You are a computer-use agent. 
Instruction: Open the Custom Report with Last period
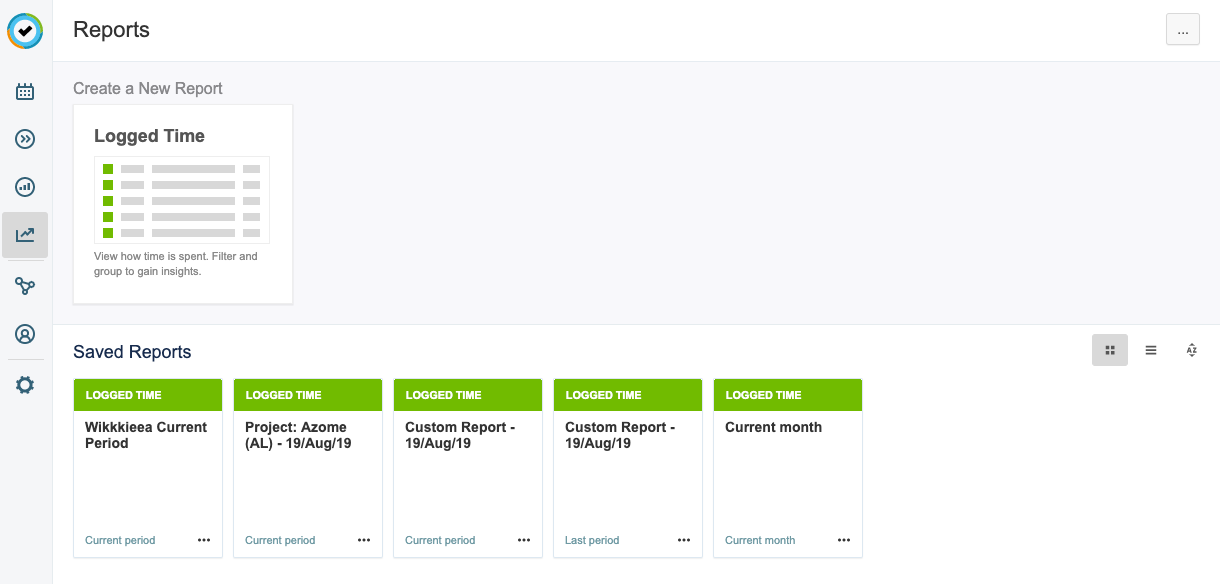pos(627,468)
